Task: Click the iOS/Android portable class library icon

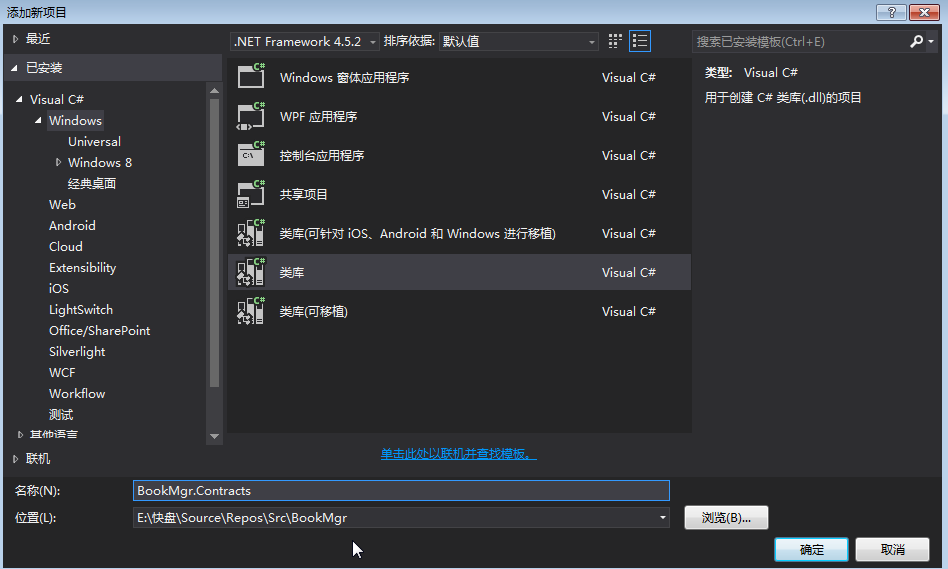Action: click(251, 233)
